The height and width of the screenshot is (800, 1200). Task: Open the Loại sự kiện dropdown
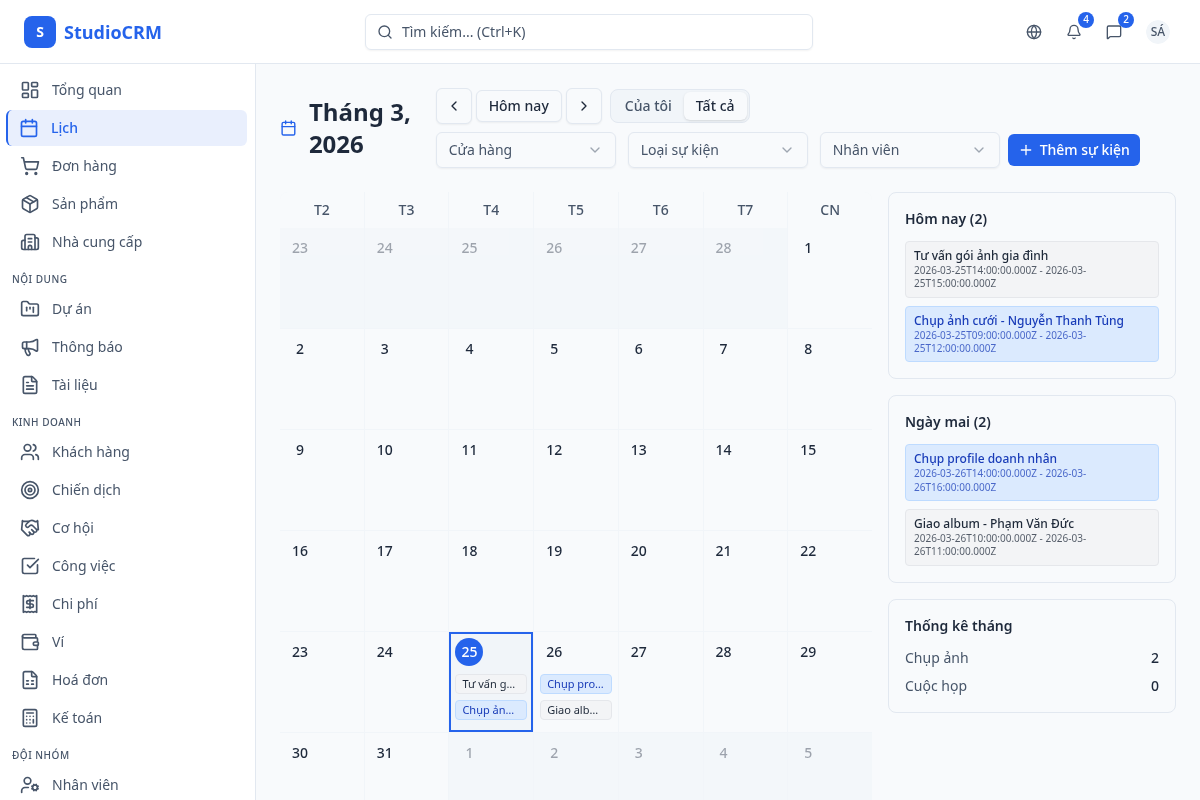pos(718,150)
